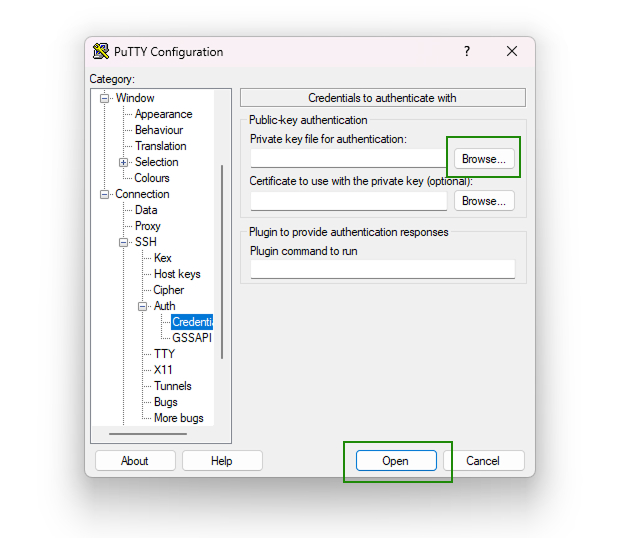Click the Cancel button
The image size is (622, 538).
482,461
